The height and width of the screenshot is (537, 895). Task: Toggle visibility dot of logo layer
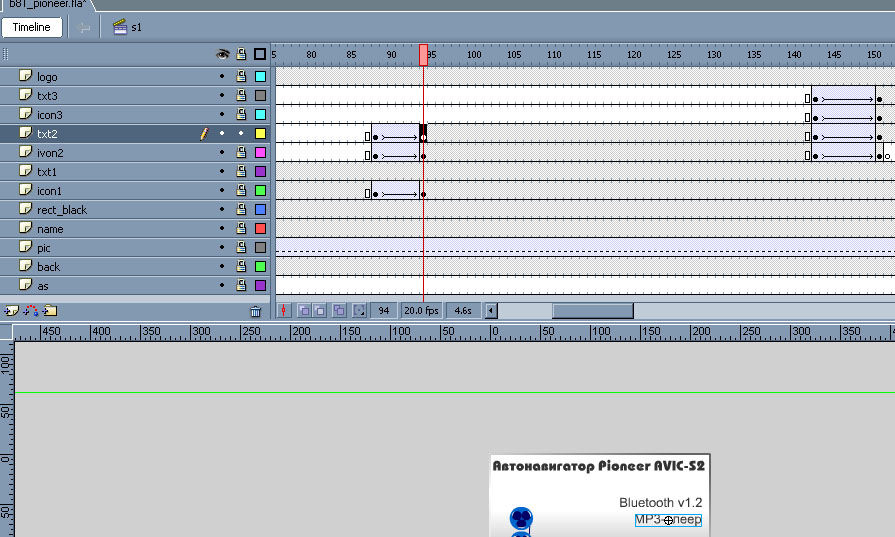(x=222, y=76)
